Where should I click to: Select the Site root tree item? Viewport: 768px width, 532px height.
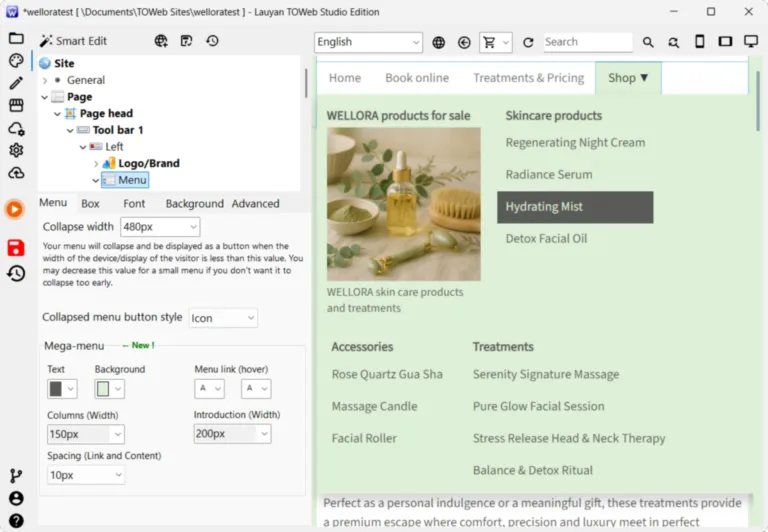click(x=57, y=63)
